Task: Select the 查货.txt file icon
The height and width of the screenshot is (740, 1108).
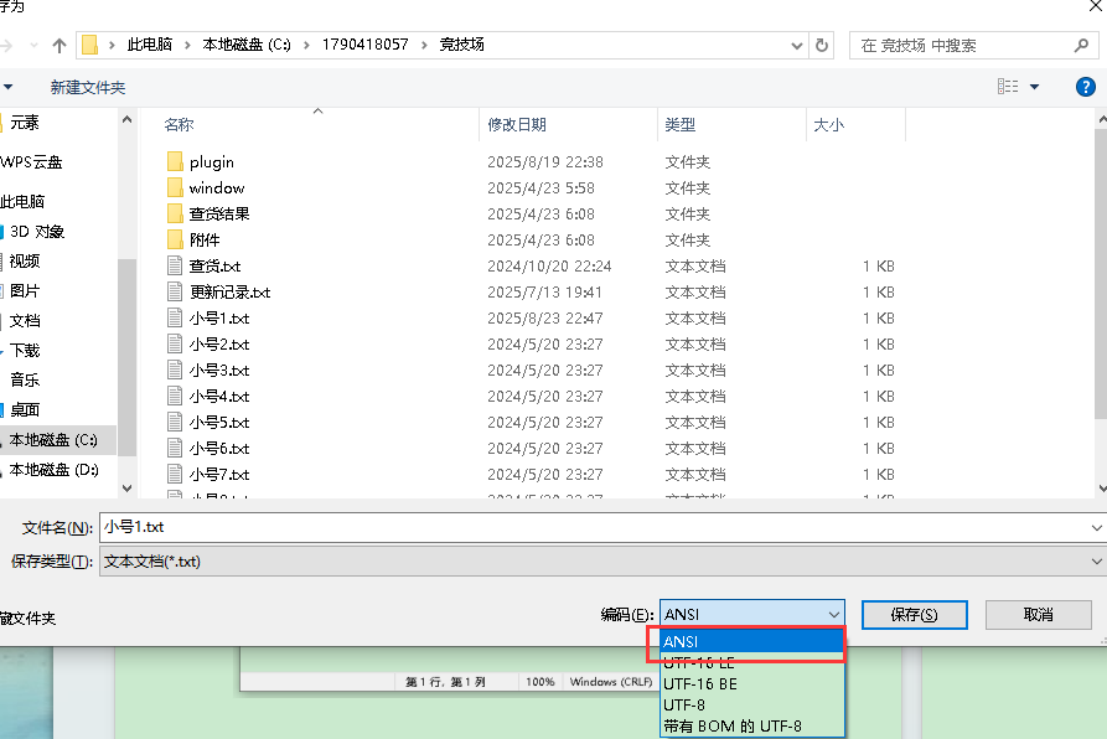Action: coord(175,266)
